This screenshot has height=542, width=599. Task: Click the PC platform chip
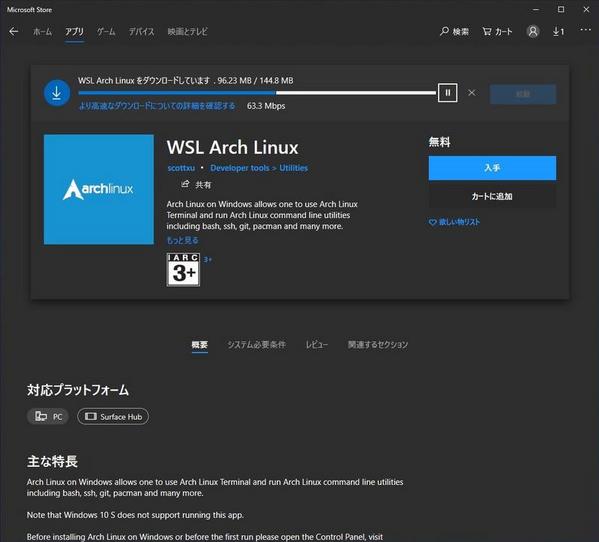48,416
